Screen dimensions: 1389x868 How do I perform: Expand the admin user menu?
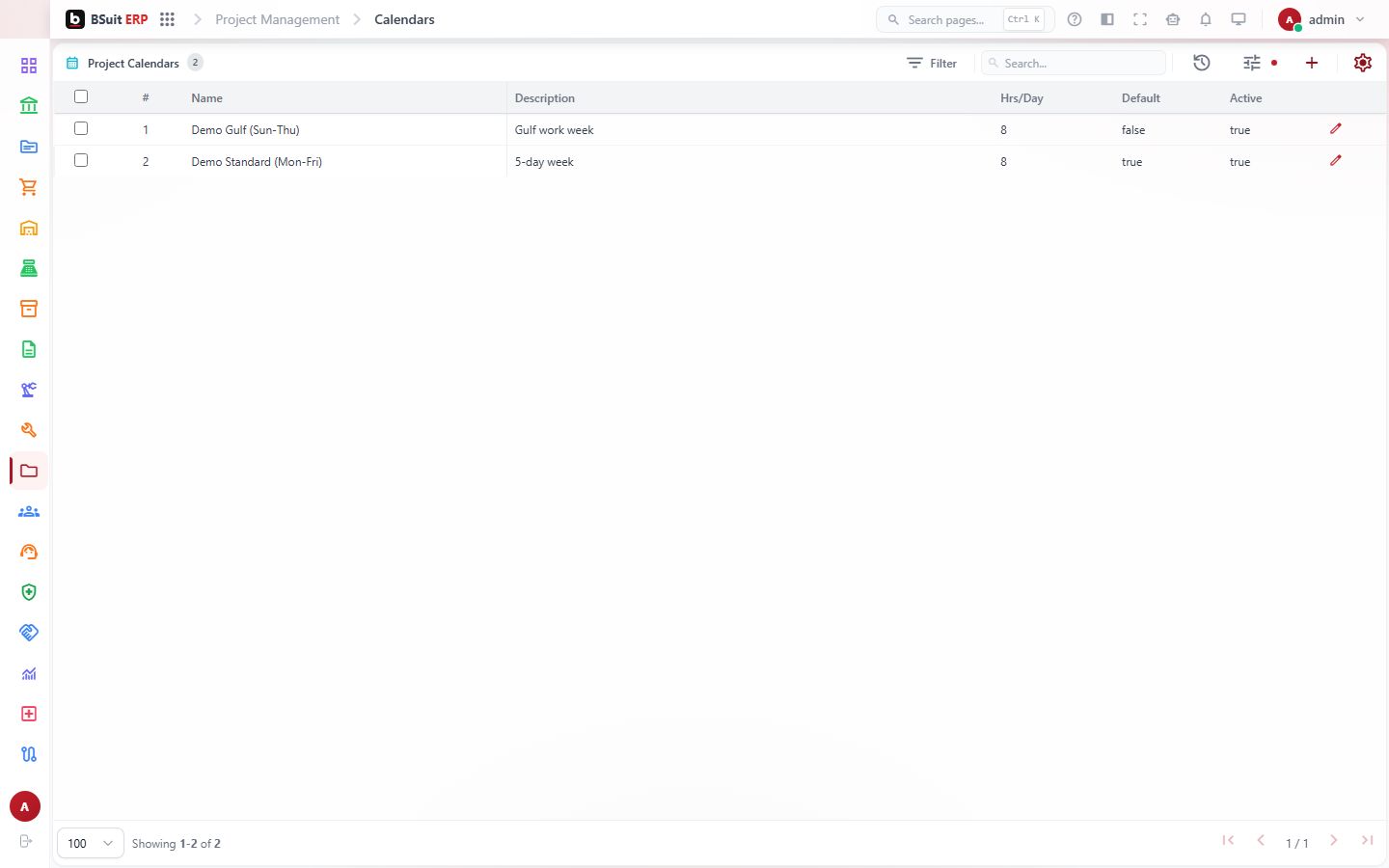pyautogui.click(x=1321, y=19)
